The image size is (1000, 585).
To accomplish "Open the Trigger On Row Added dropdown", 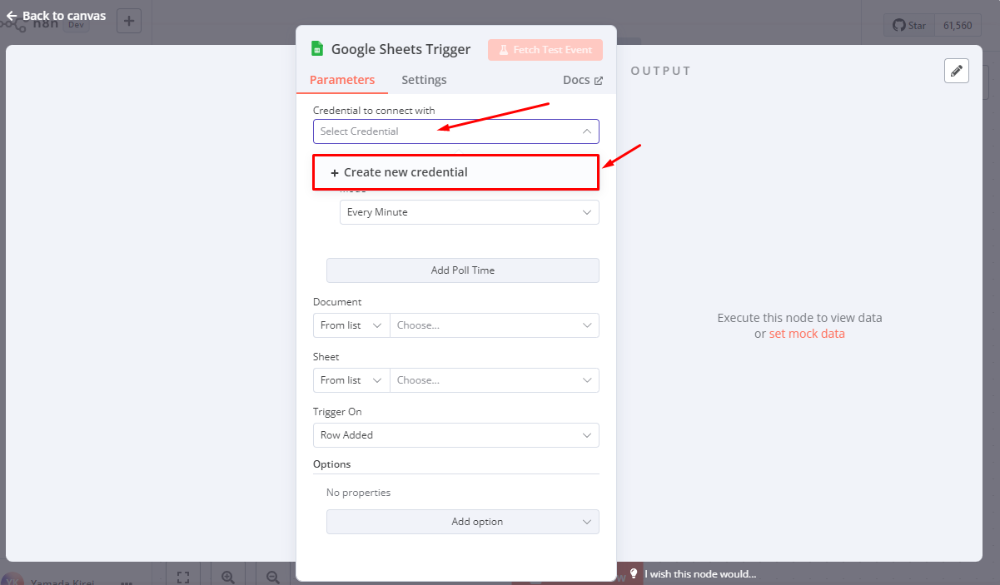I will coord(456,435).
